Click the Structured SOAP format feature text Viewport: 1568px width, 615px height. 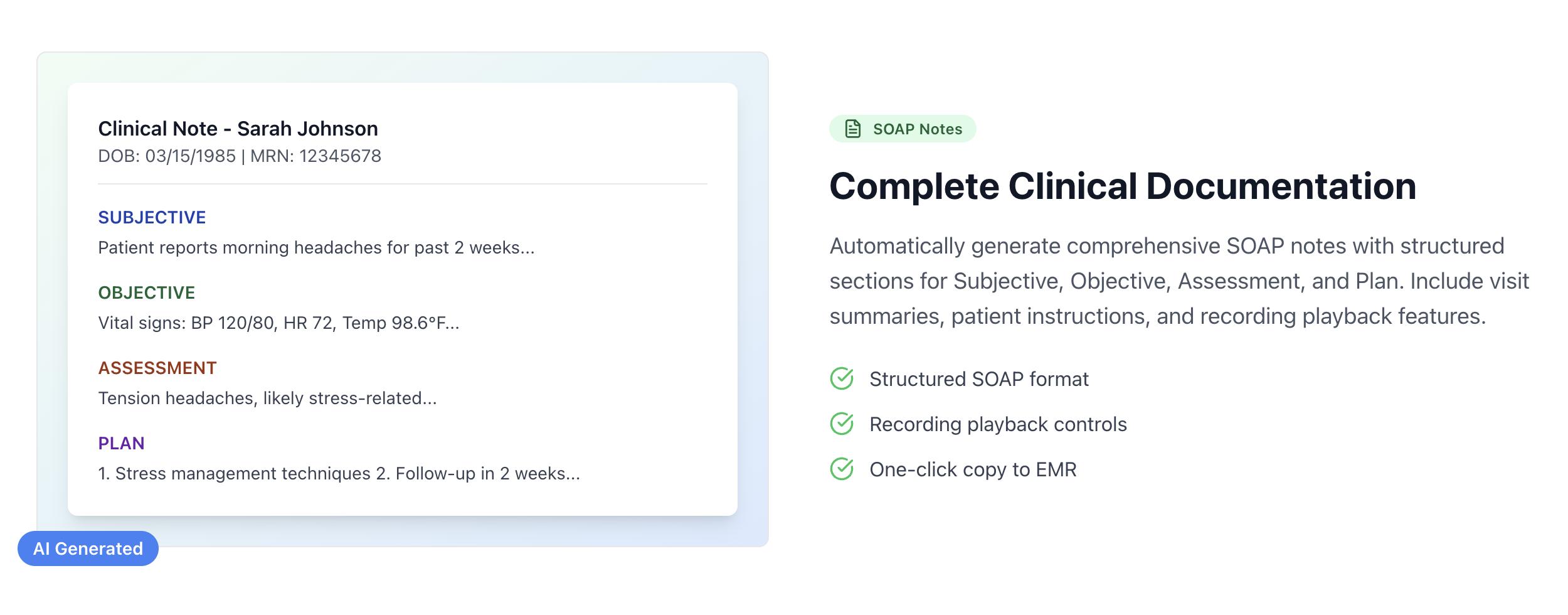pos(978,379)
